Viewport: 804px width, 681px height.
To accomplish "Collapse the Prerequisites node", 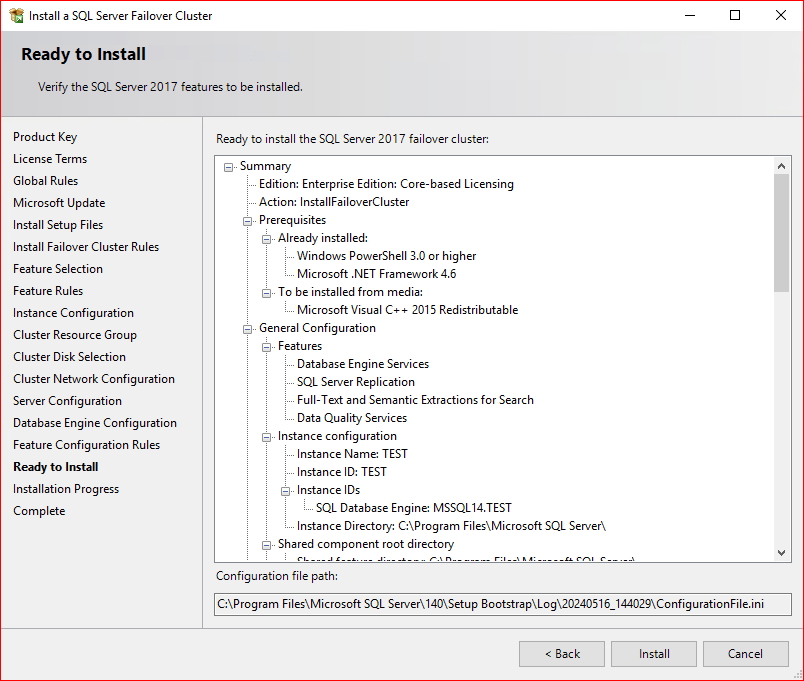I will coord(247,221).
